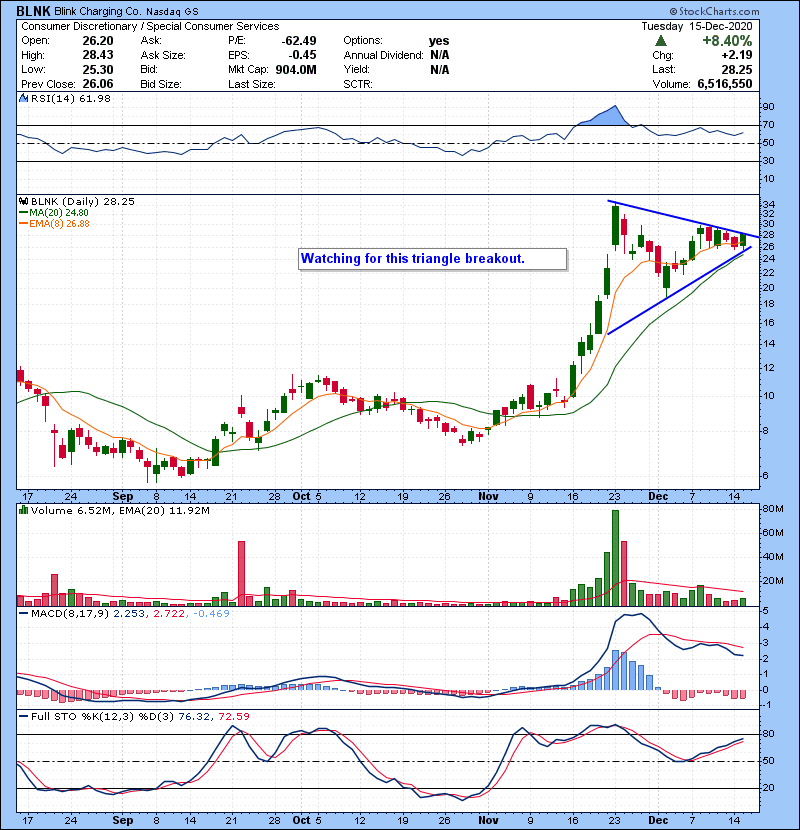The height and width of the screenshot is (830, 800).
Task: Click the Volume 6.52M, EMA(20) 11.92M label
Action: click(x=120, y=511)
